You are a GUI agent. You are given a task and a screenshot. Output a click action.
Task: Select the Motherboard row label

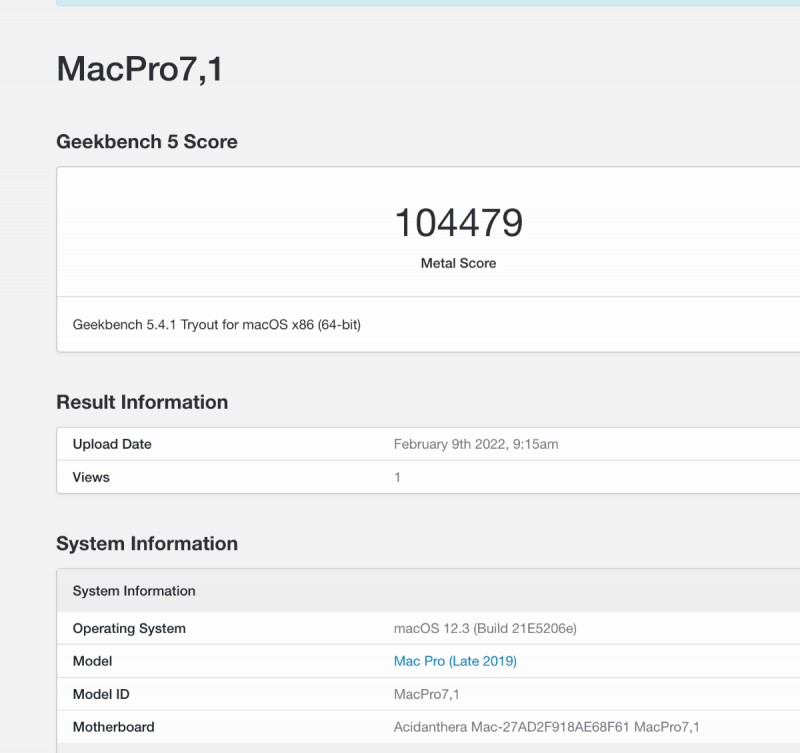[114, 727]
